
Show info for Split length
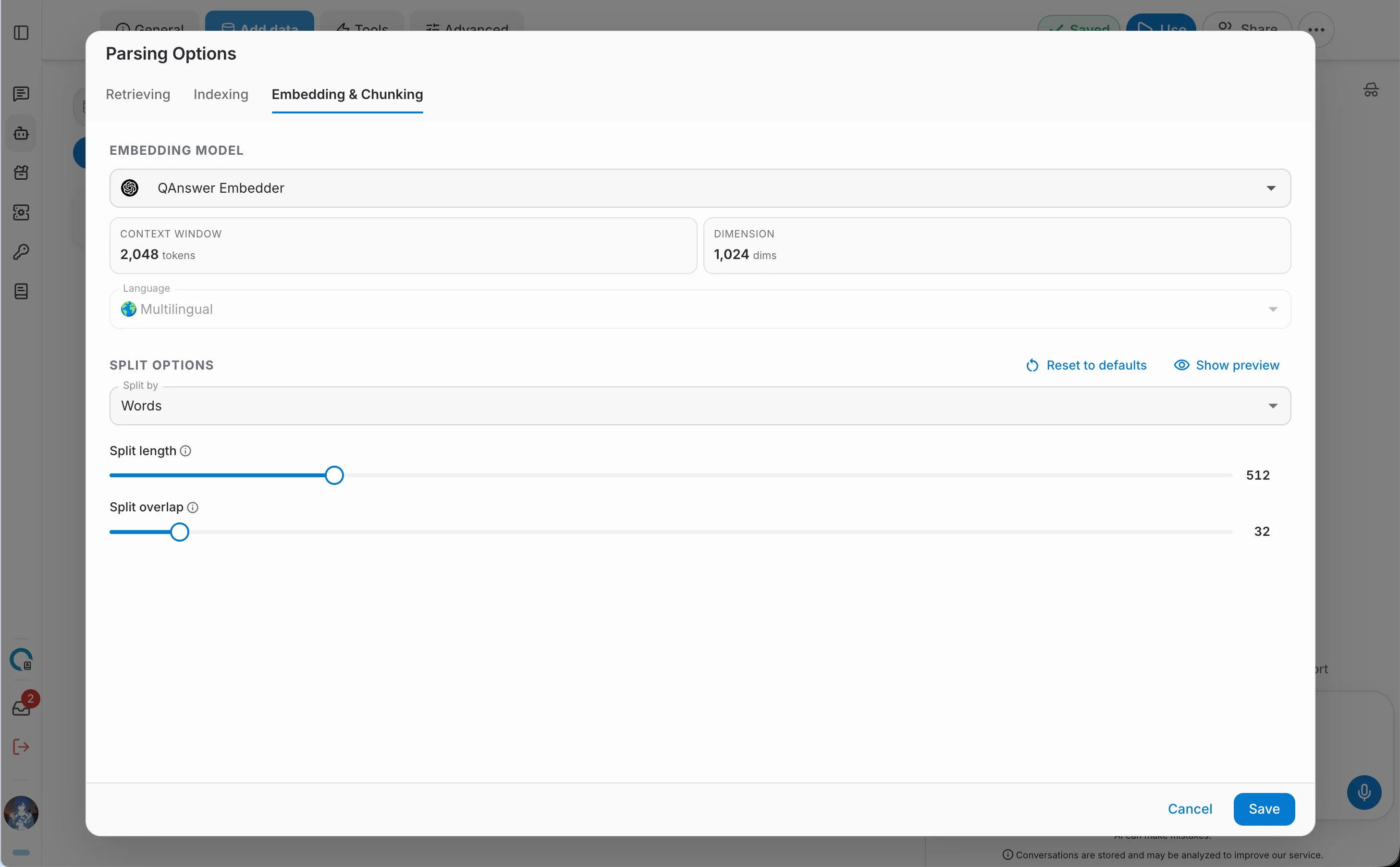click(x=185, y=451)
